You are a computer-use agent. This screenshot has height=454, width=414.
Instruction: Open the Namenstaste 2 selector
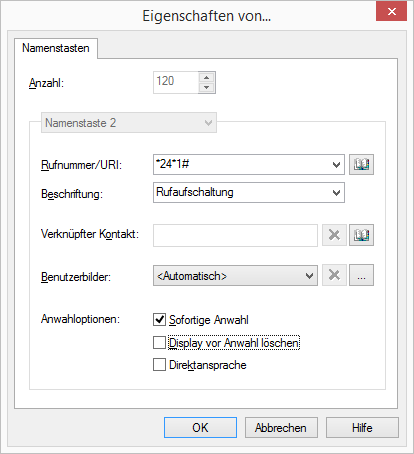129,123
